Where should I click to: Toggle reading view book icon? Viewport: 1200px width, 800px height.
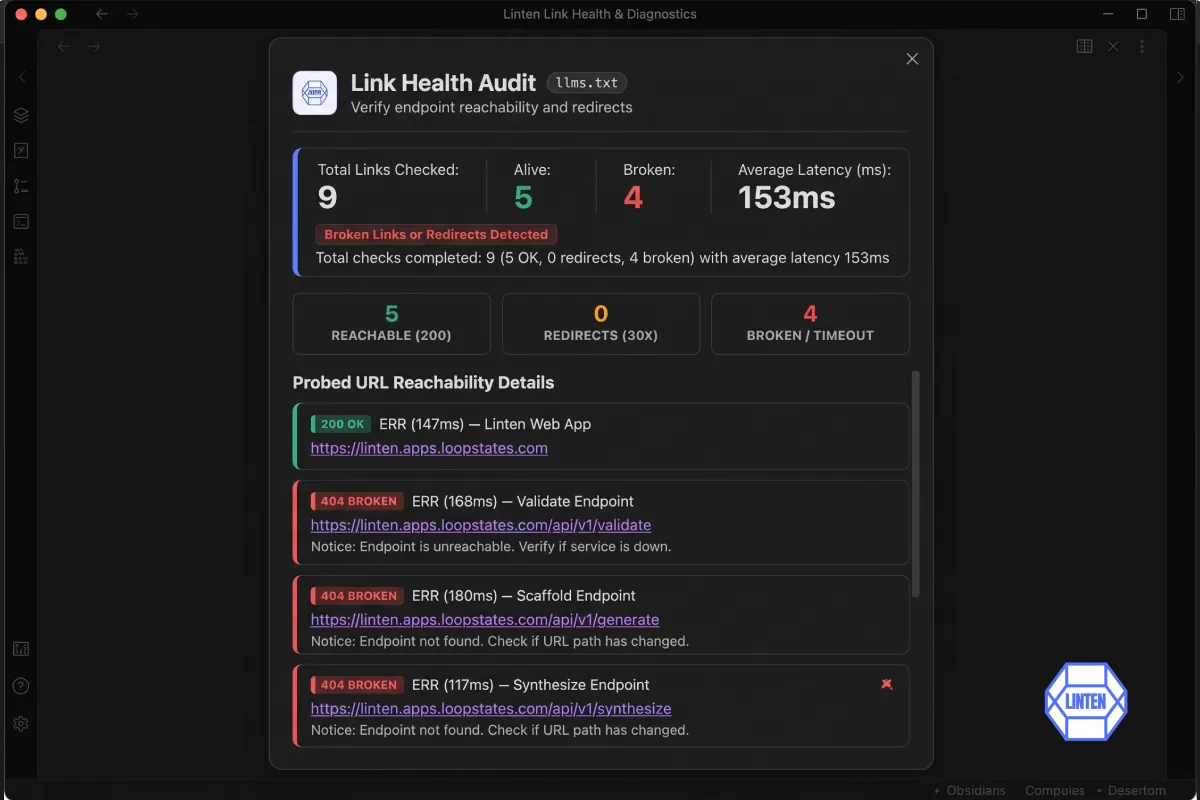(x=1084, y=46)
